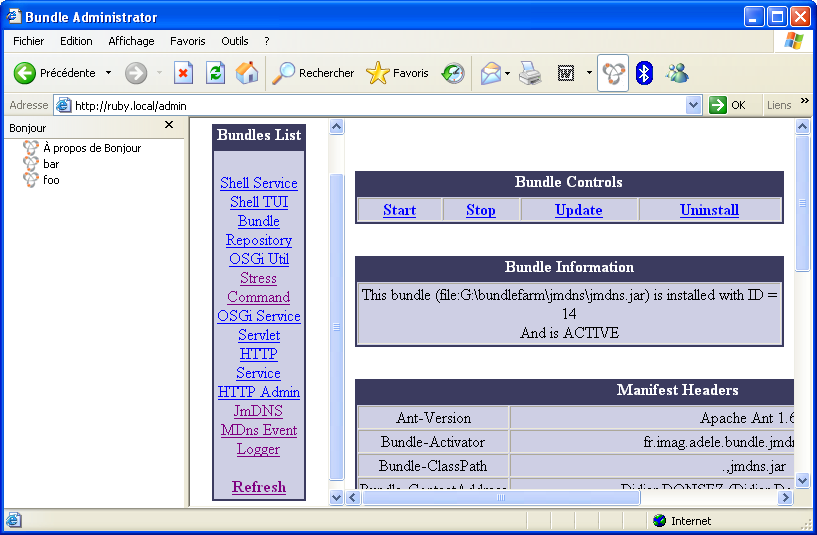Open the Mail button dropdown

pyautogui.click(x=507, y=73)
